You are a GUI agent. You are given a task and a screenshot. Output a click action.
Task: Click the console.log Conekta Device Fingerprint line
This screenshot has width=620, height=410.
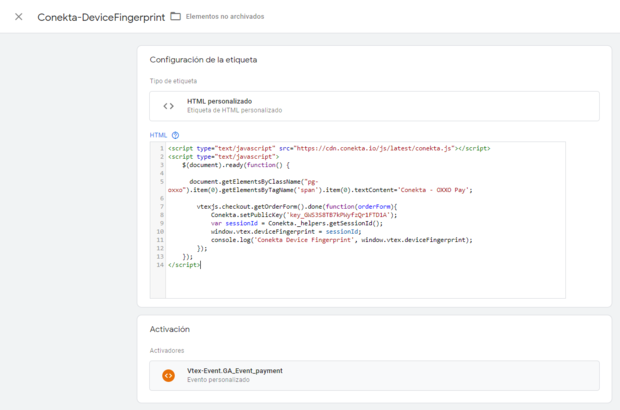342,240
